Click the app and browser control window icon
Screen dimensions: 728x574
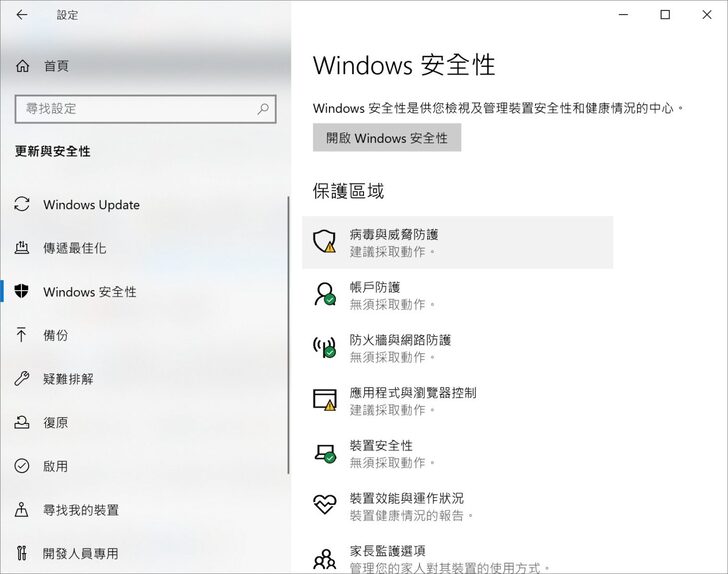click(325, 400)
